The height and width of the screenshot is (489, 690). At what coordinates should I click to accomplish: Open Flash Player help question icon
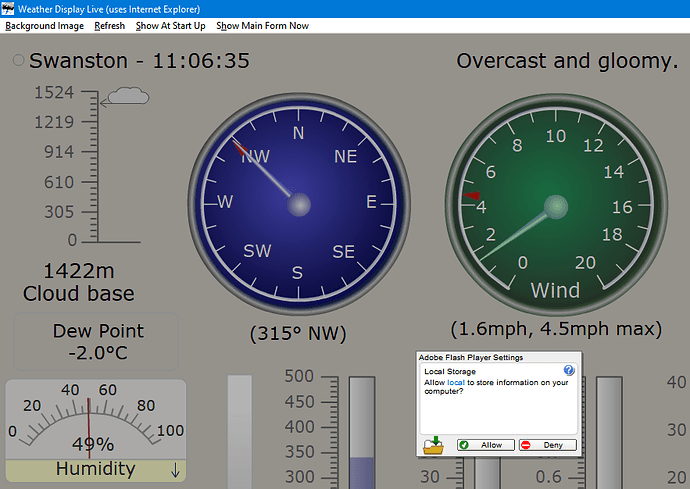pos(569,370)
